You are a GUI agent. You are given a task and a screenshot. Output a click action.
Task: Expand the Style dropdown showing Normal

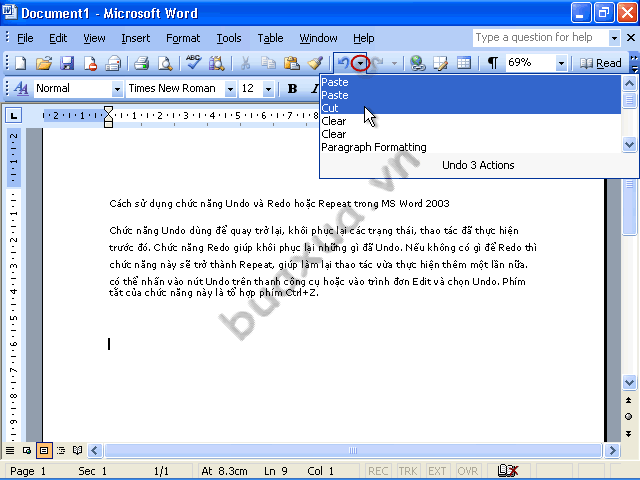point(117,89)
